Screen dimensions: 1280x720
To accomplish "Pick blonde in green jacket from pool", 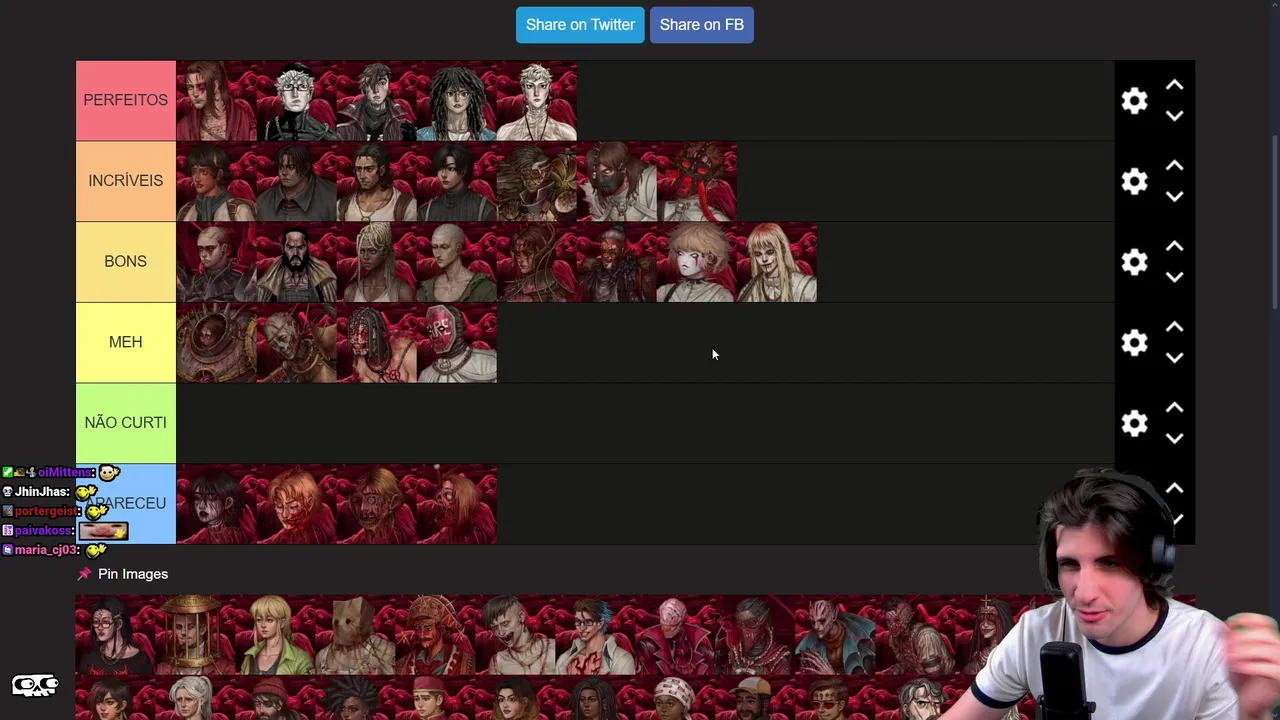I will pos(275,635).
